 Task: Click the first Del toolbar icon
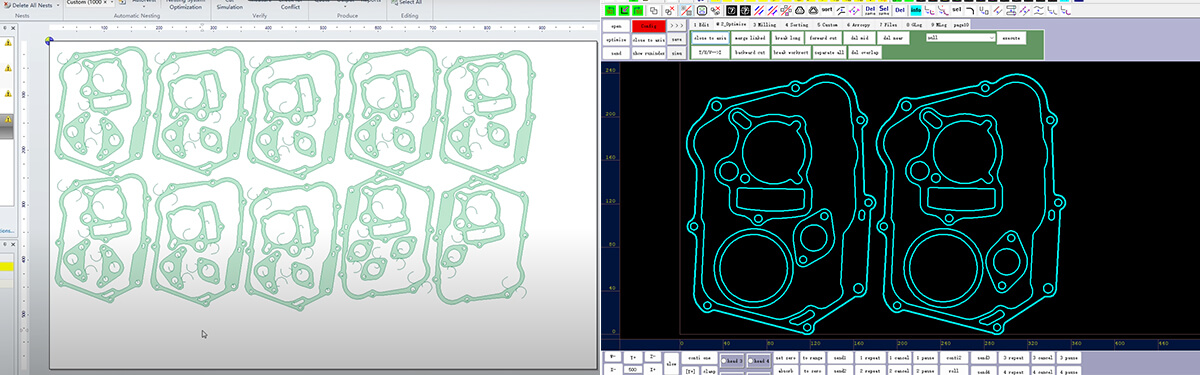(870, 9)
